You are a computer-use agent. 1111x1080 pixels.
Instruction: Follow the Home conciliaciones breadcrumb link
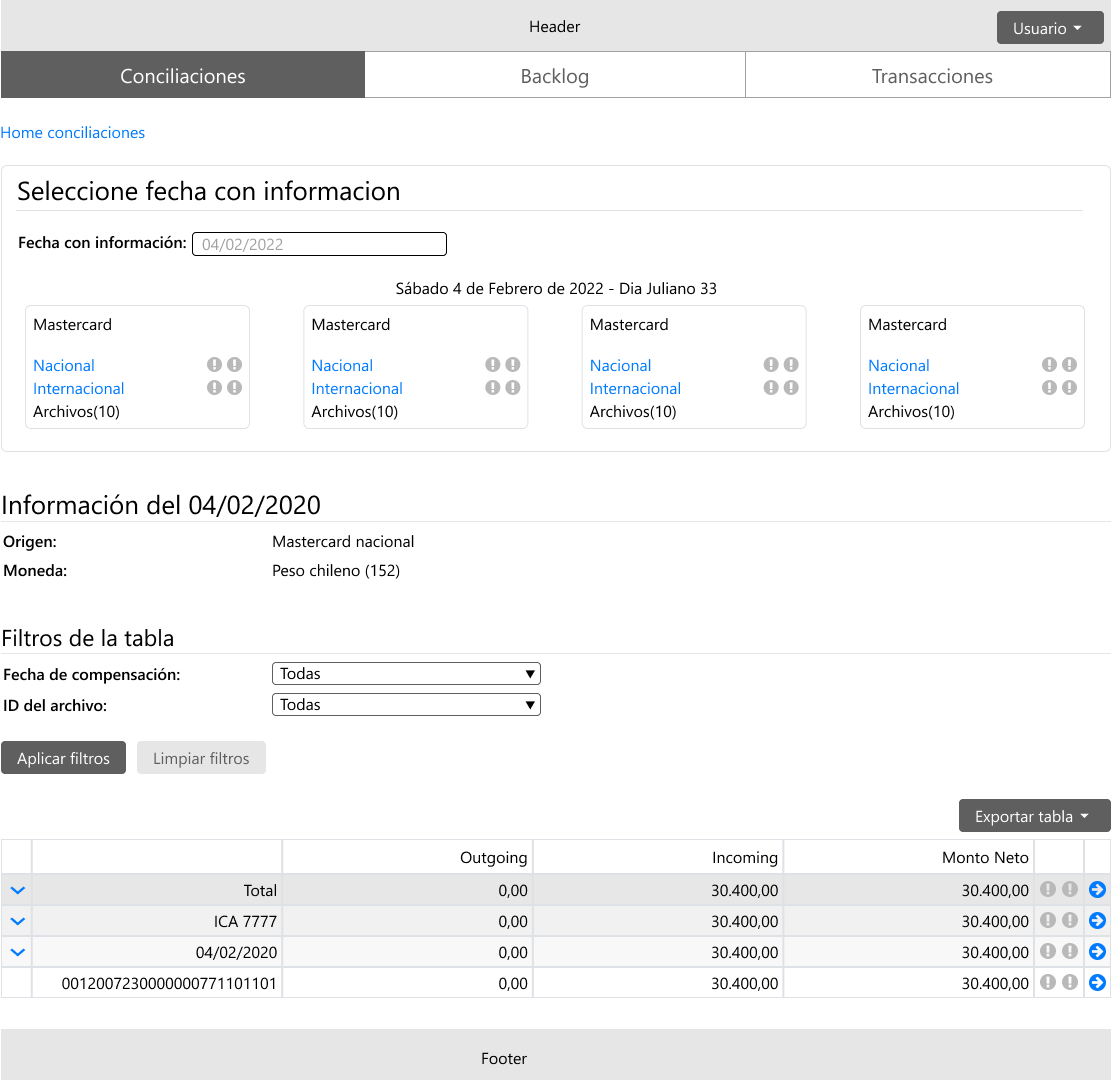click(x=73, y=133)
